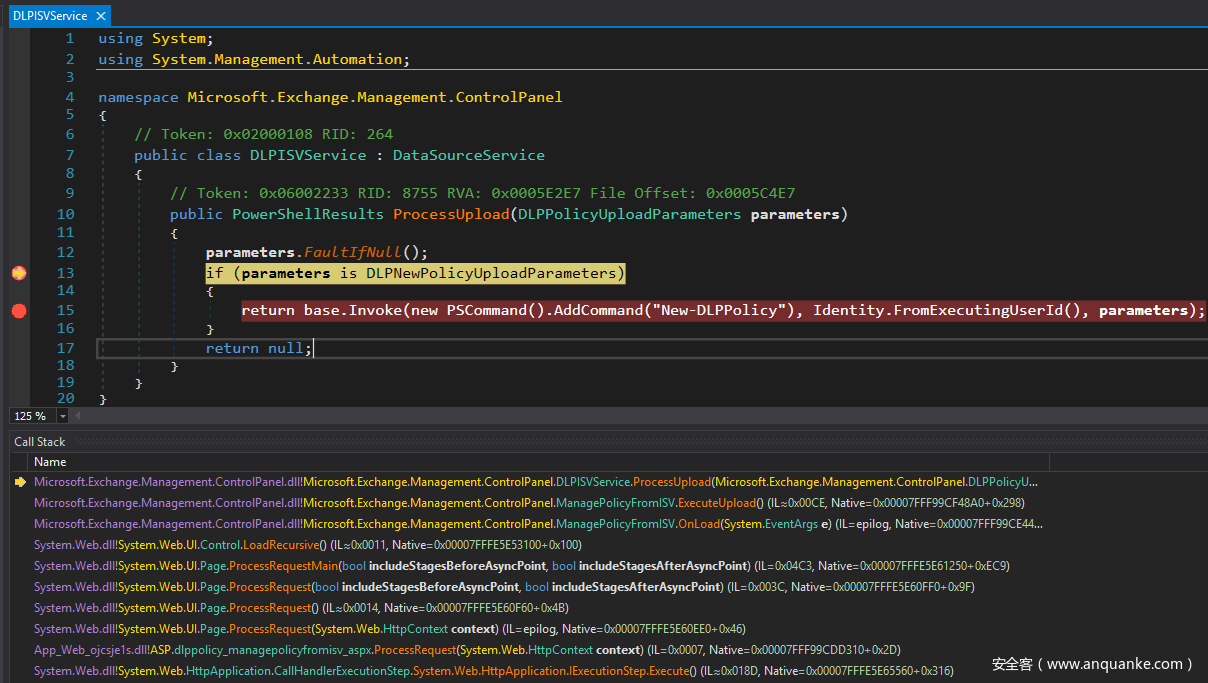Close the DLPISVService tab
1208x683 pixels.
coord(101,16)
